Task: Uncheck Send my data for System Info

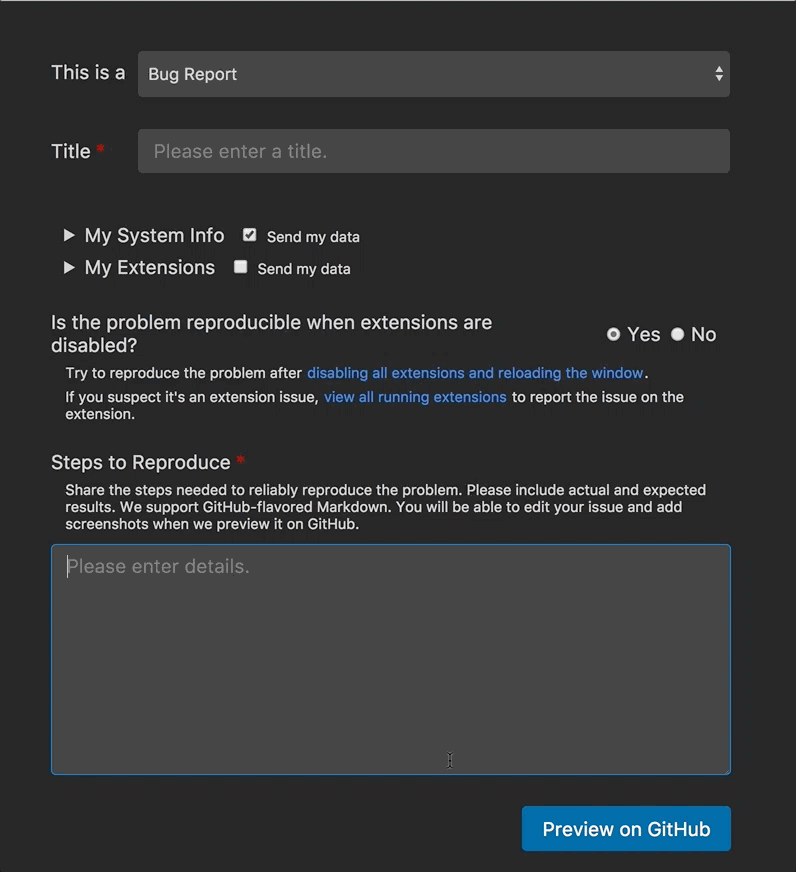Action: (250, 235)
